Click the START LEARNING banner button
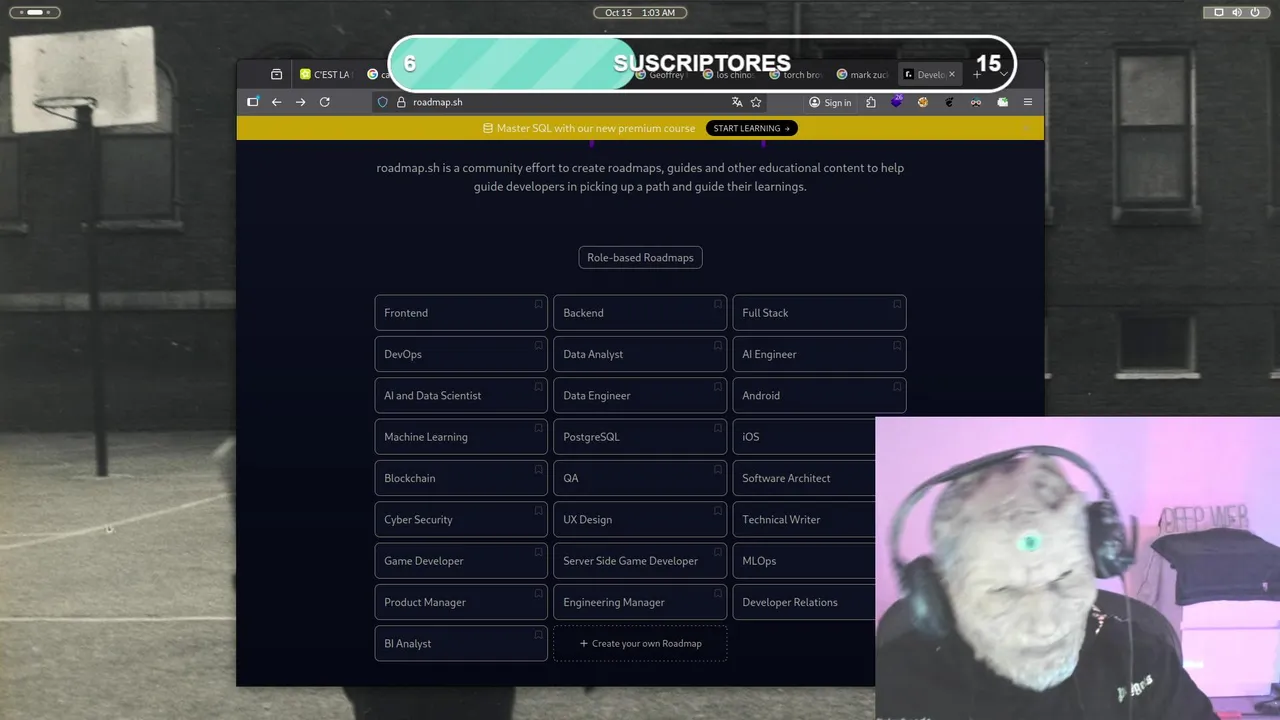 tap(752, 128)
